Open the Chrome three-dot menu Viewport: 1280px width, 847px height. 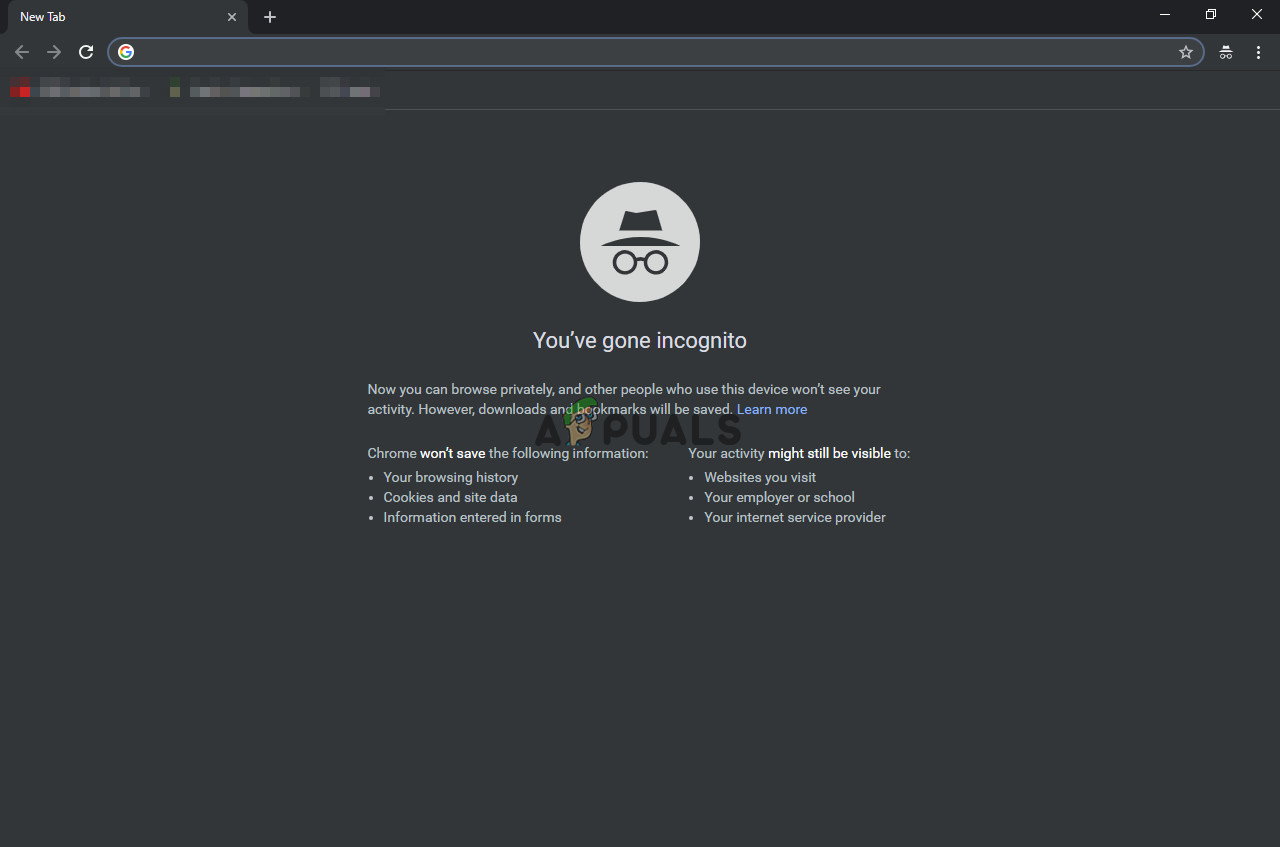coord(1258,52)
